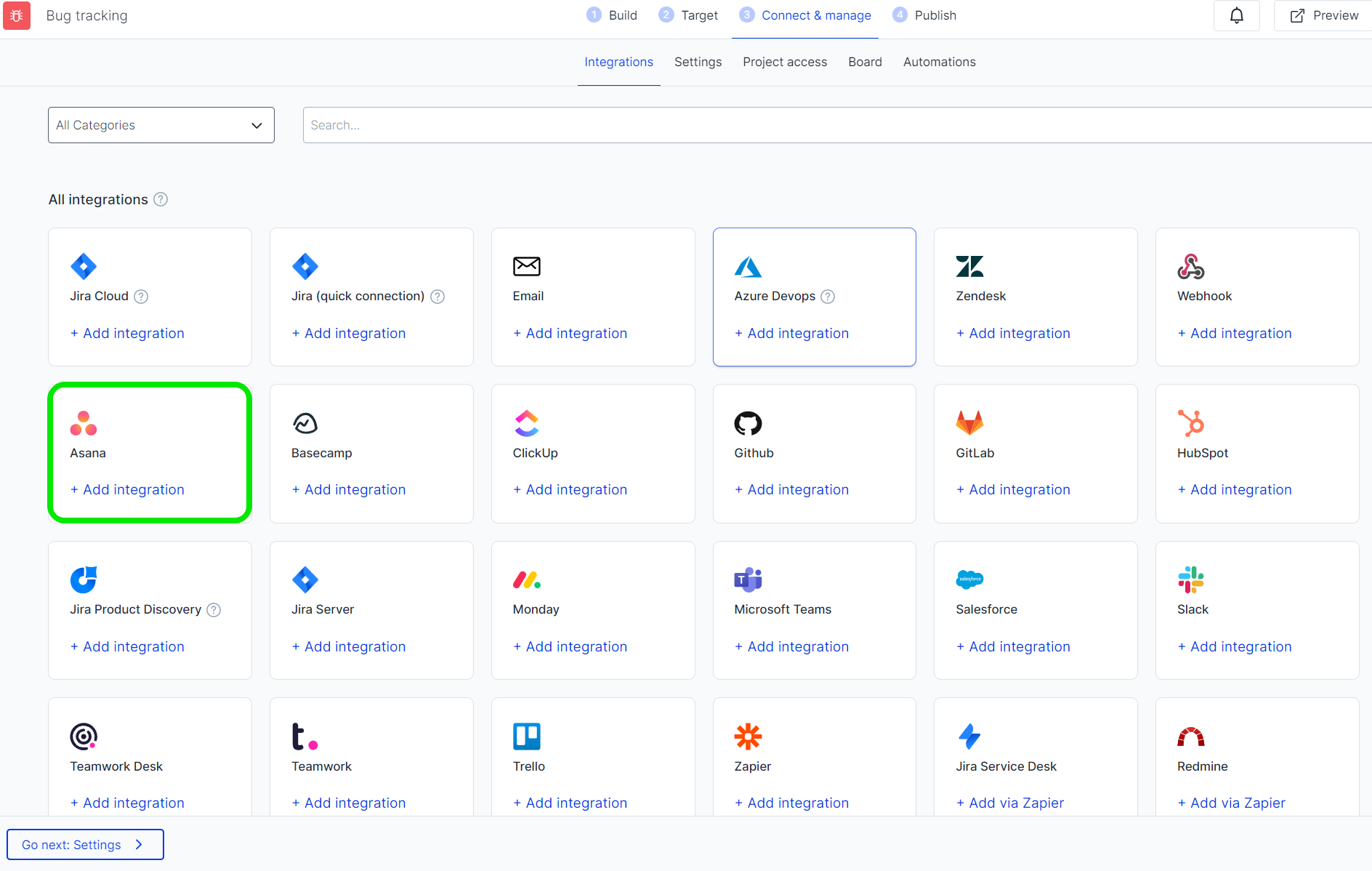Image resolution: width=1372 pixels, height=871 pixels.
Task: Click the Zapier asterisk icon
Action: pos(748,736)
